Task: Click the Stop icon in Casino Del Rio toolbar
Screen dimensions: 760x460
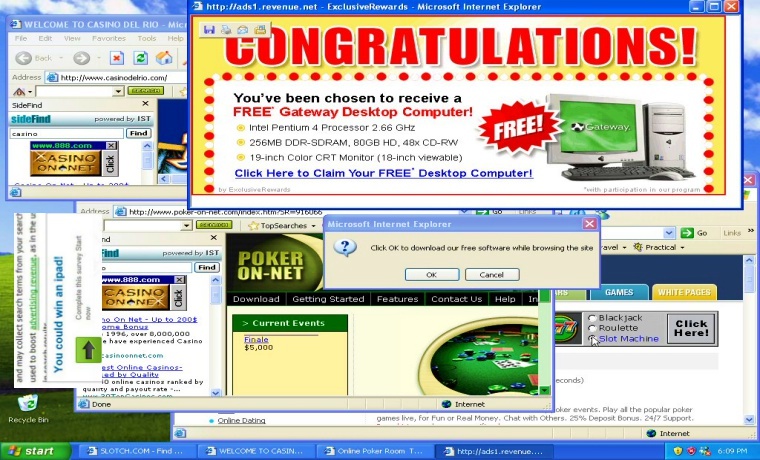Action: click(x=116, y=58)
